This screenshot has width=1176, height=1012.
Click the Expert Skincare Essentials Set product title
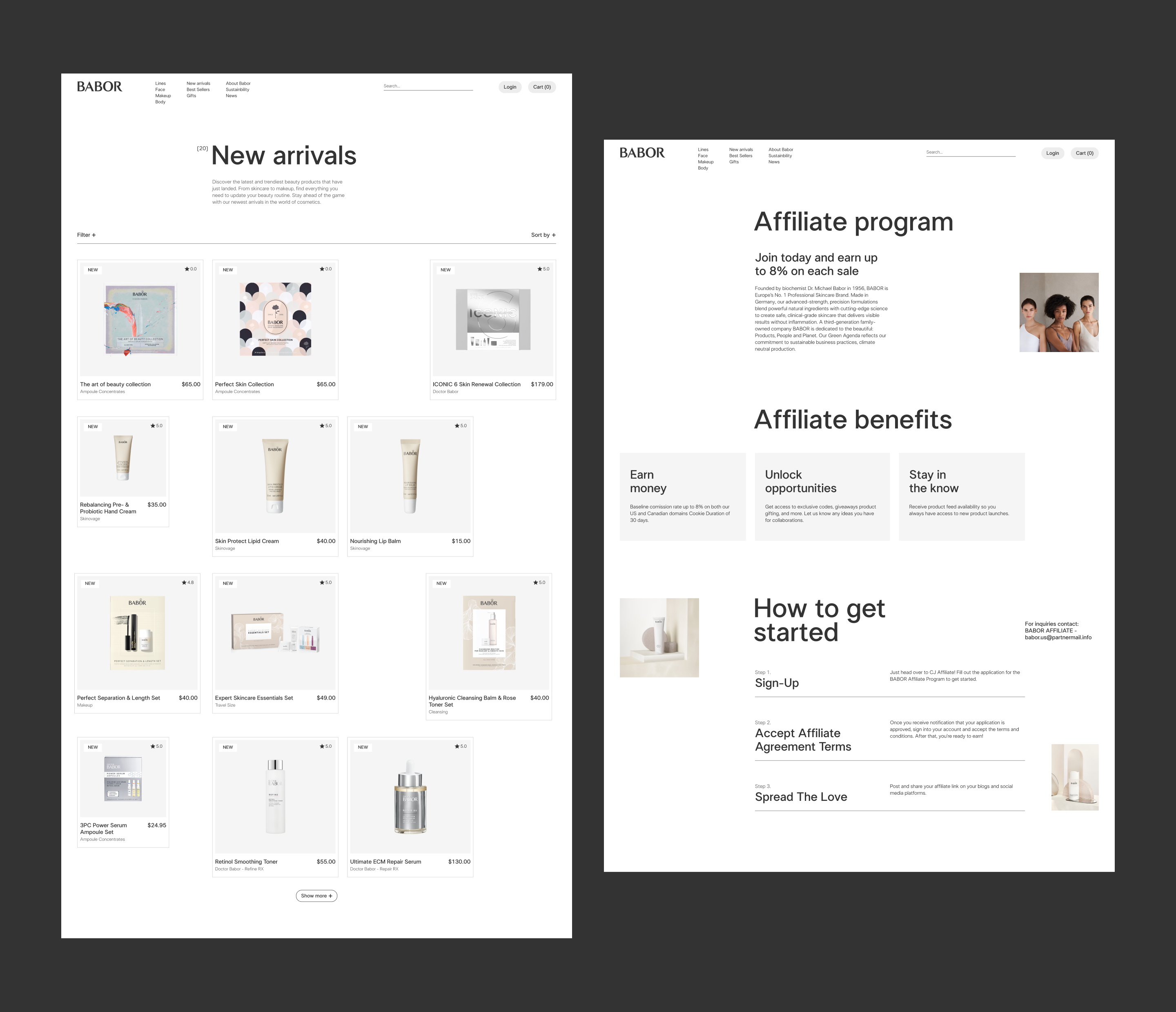click(x=254, y=698)
